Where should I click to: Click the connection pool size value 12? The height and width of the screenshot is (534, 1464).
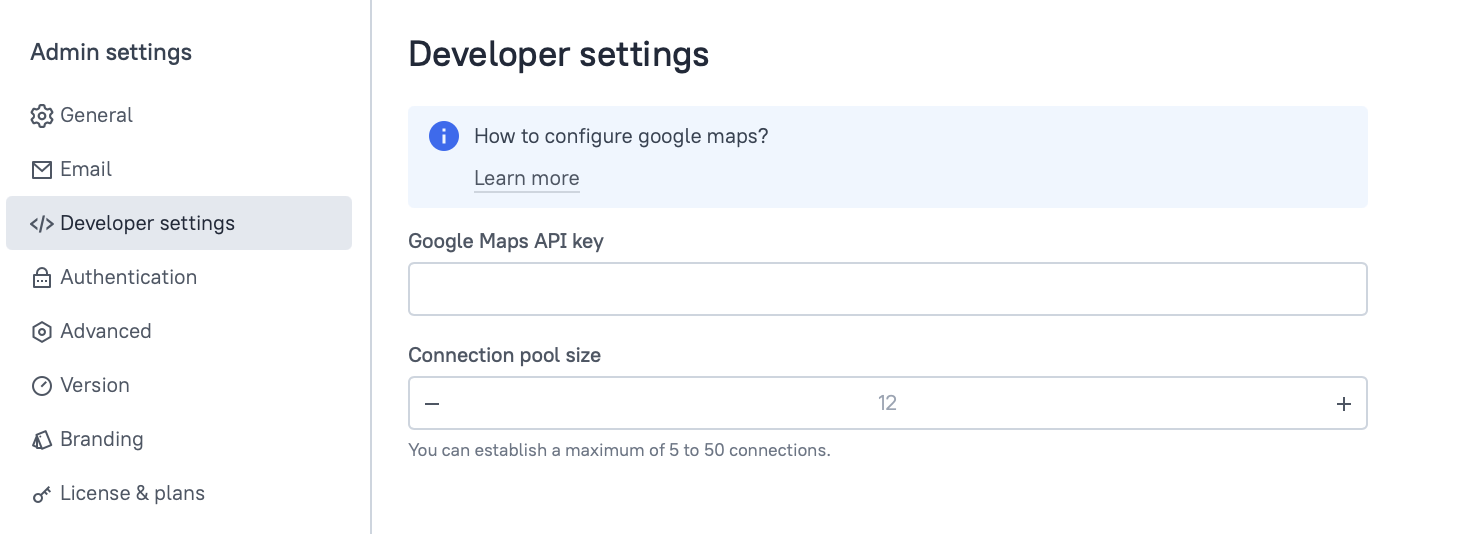click(887, 403)
